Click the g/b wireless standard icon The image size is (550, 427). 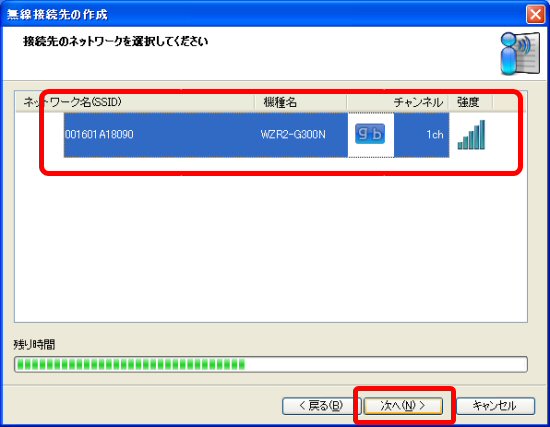(x=370, y=134)
